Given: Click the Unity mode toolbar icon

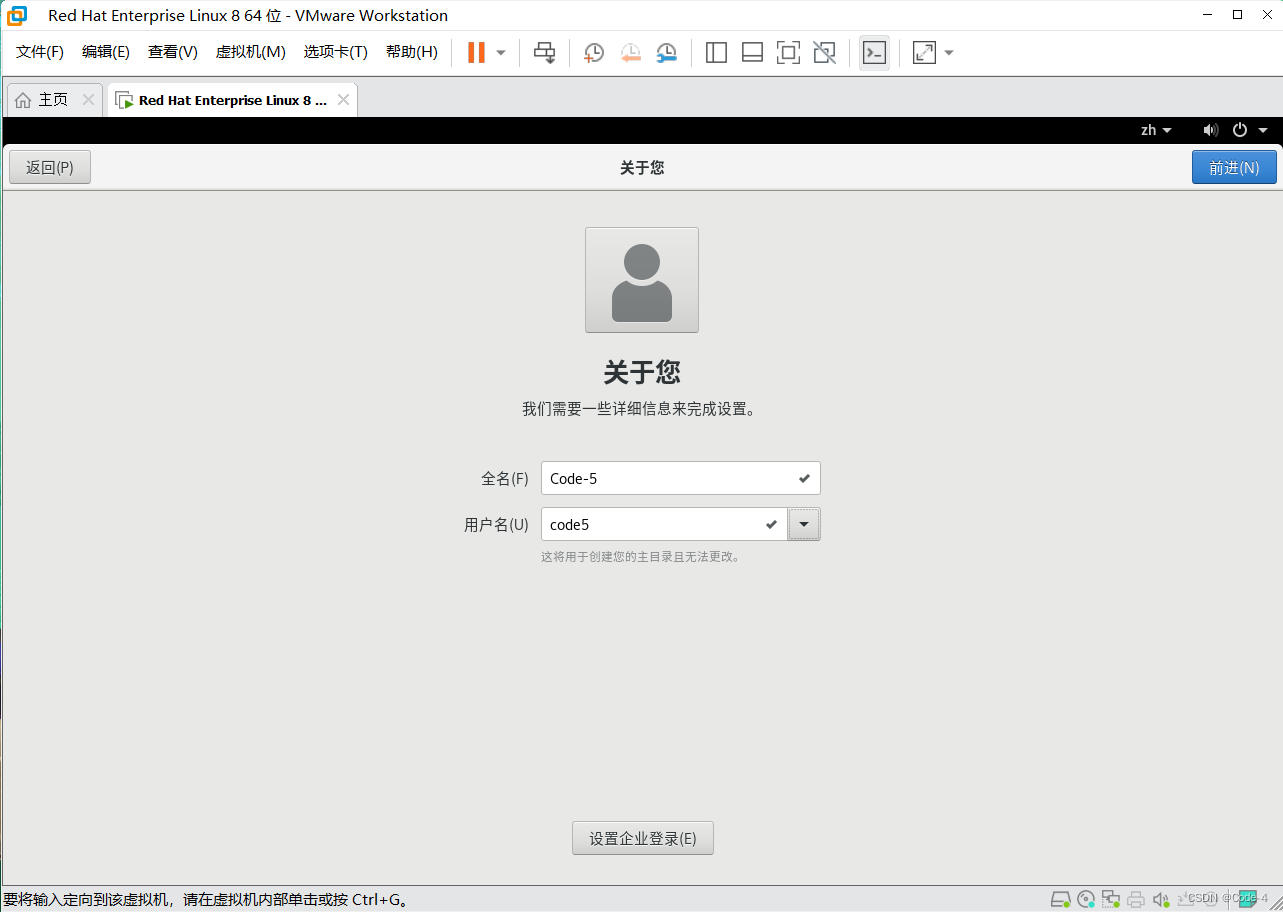Looking at the screenshot, I should [824, 53].
